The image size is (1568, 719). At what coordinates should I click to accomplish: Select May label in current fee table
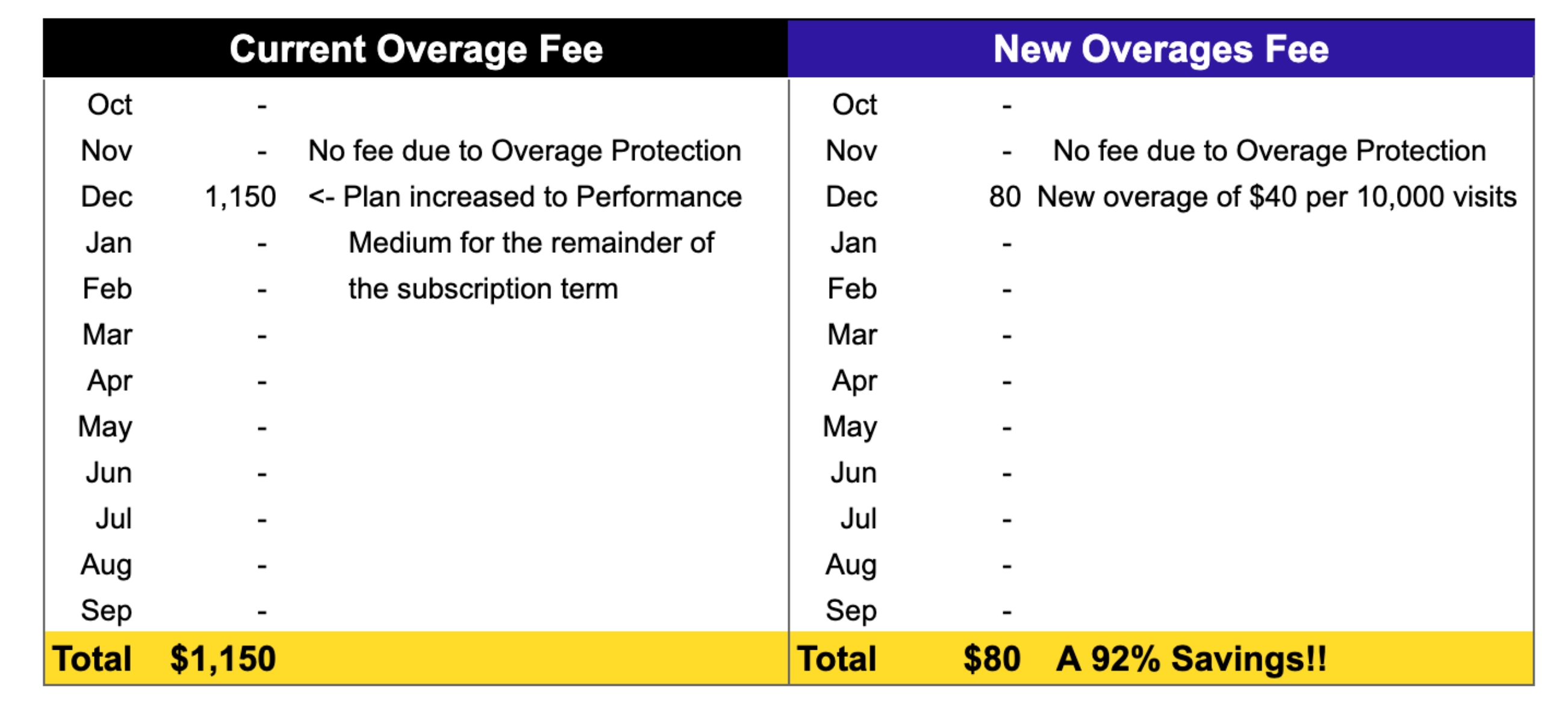click(x=105, y=426)
